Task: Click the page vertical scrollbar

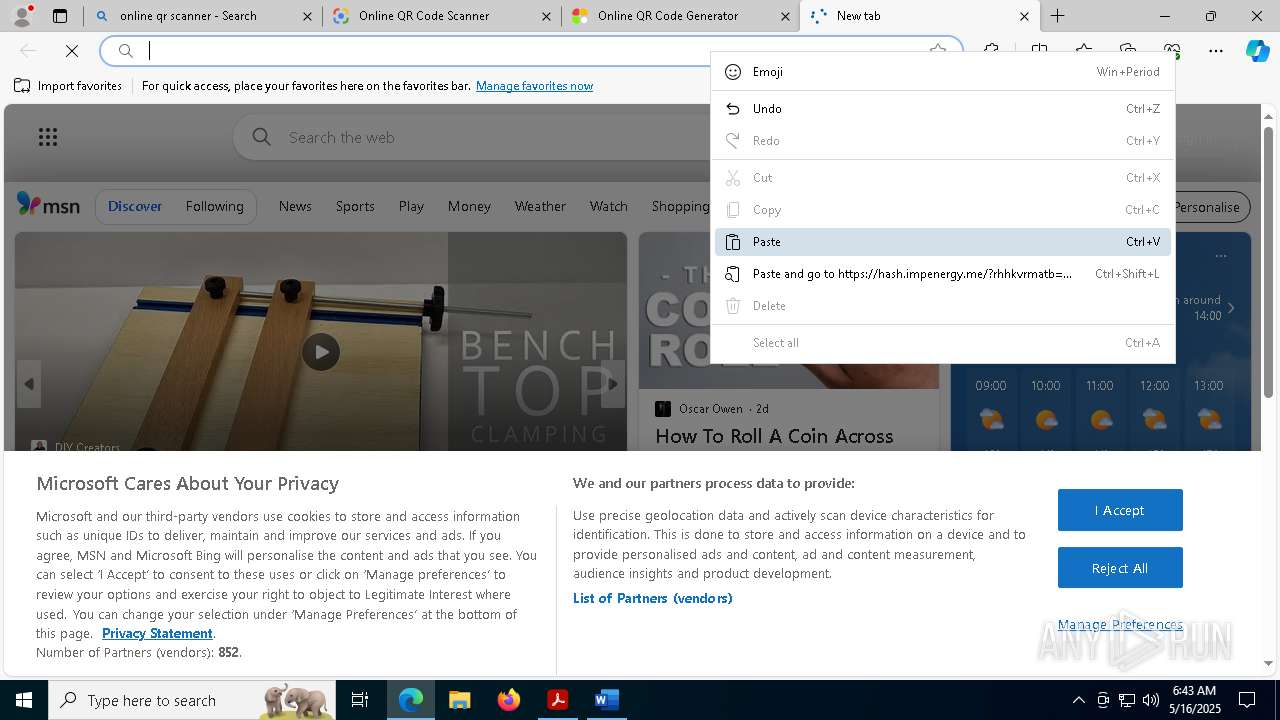Action: [1269, 260]
